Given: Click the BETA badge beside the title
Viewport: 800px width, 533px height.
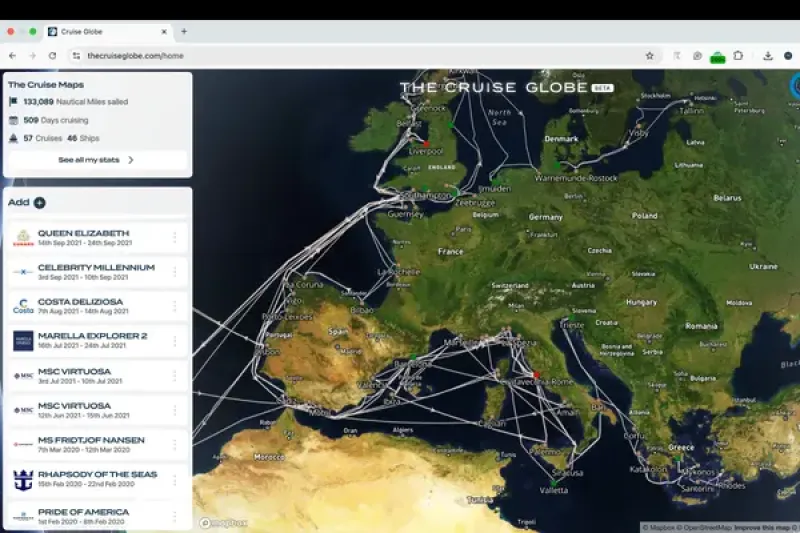Looking at the screenshot, I should click(x=602, y=88).
